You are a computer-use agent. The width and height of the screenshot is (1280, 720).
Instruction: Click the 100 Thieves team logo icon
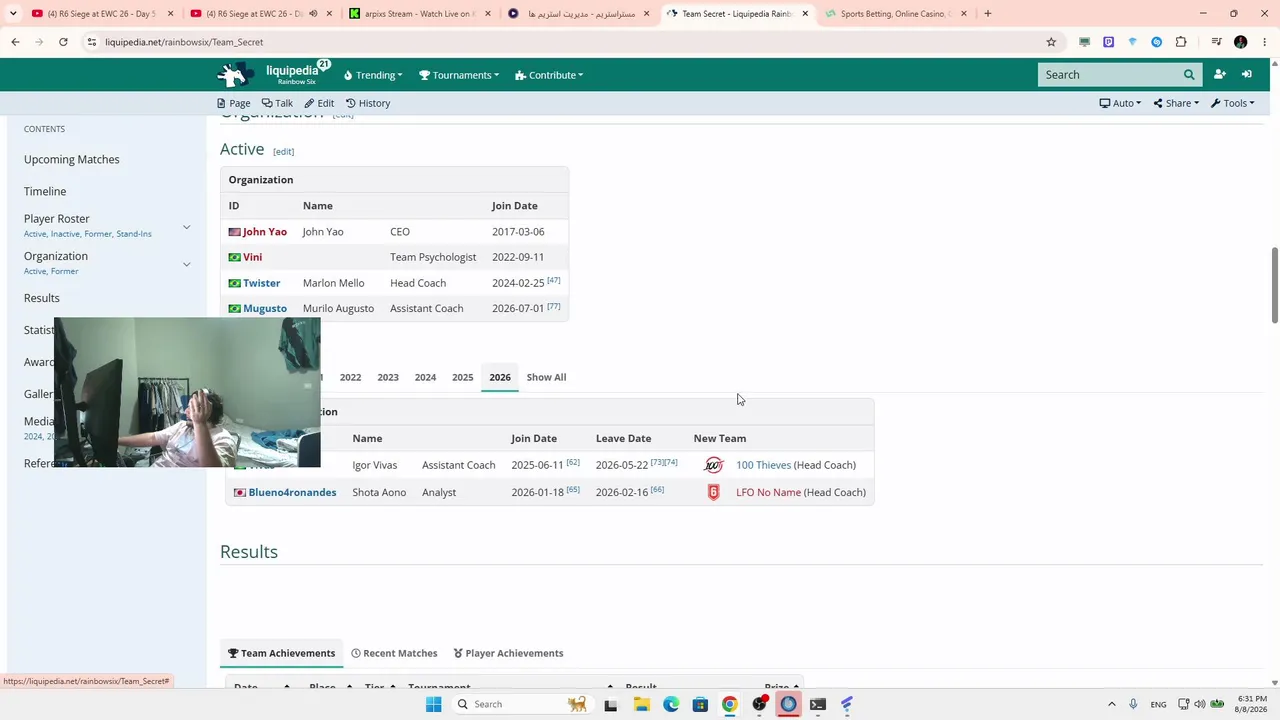[713, 465]
